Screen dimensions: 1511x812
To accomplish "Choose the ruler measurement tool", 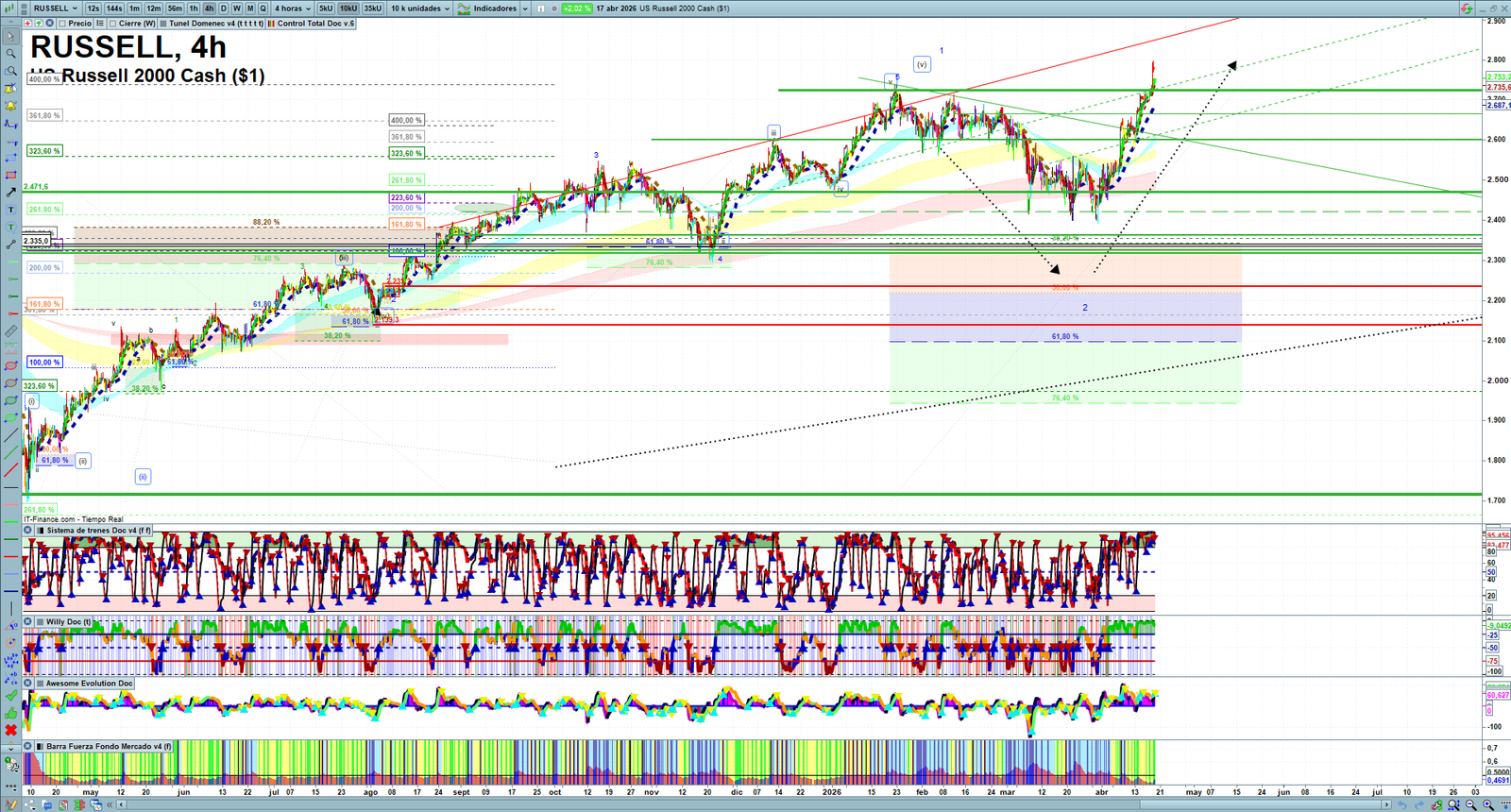I will (10, 331).
